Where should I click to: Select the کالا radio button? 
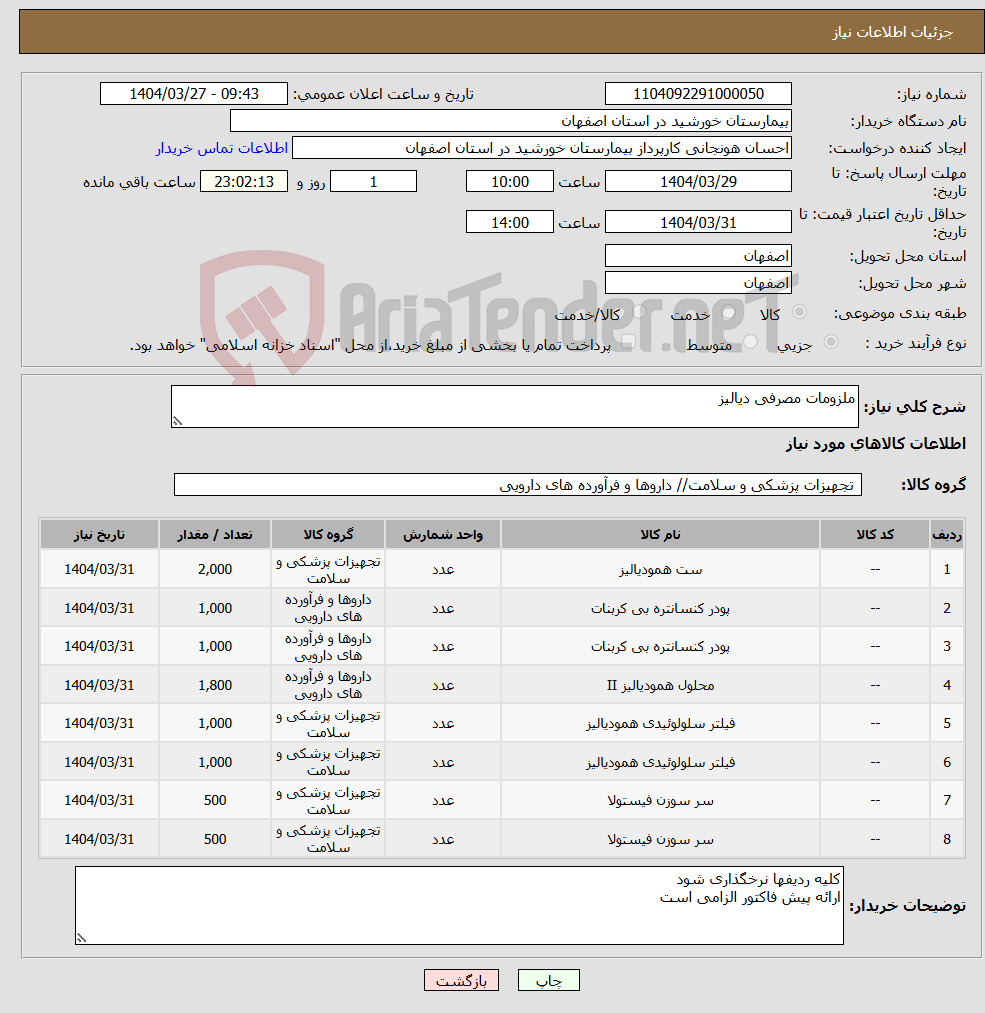(x=800, y=312)
